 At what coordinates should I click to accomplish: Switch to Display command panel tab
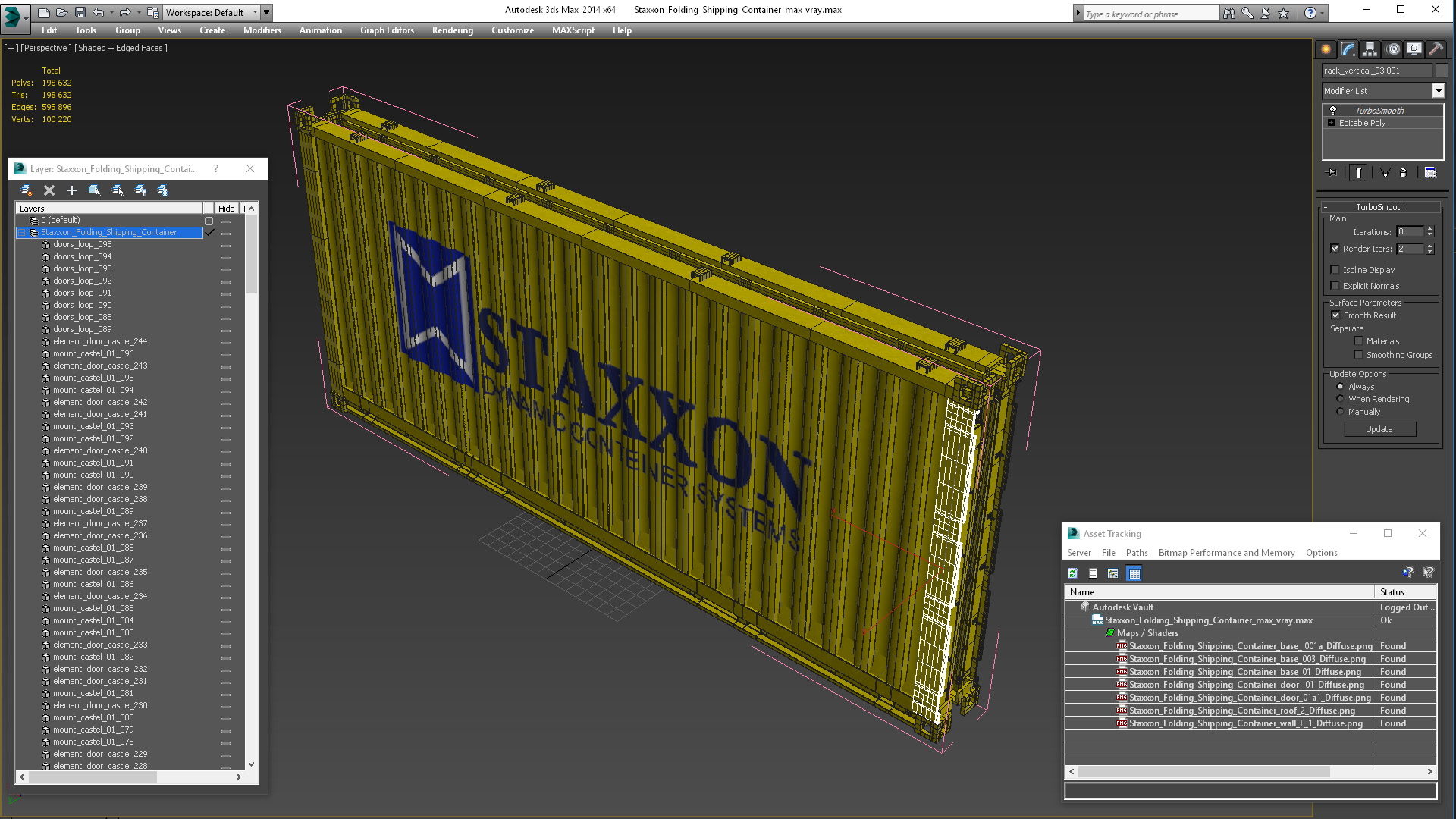(x=1414, y=49)
